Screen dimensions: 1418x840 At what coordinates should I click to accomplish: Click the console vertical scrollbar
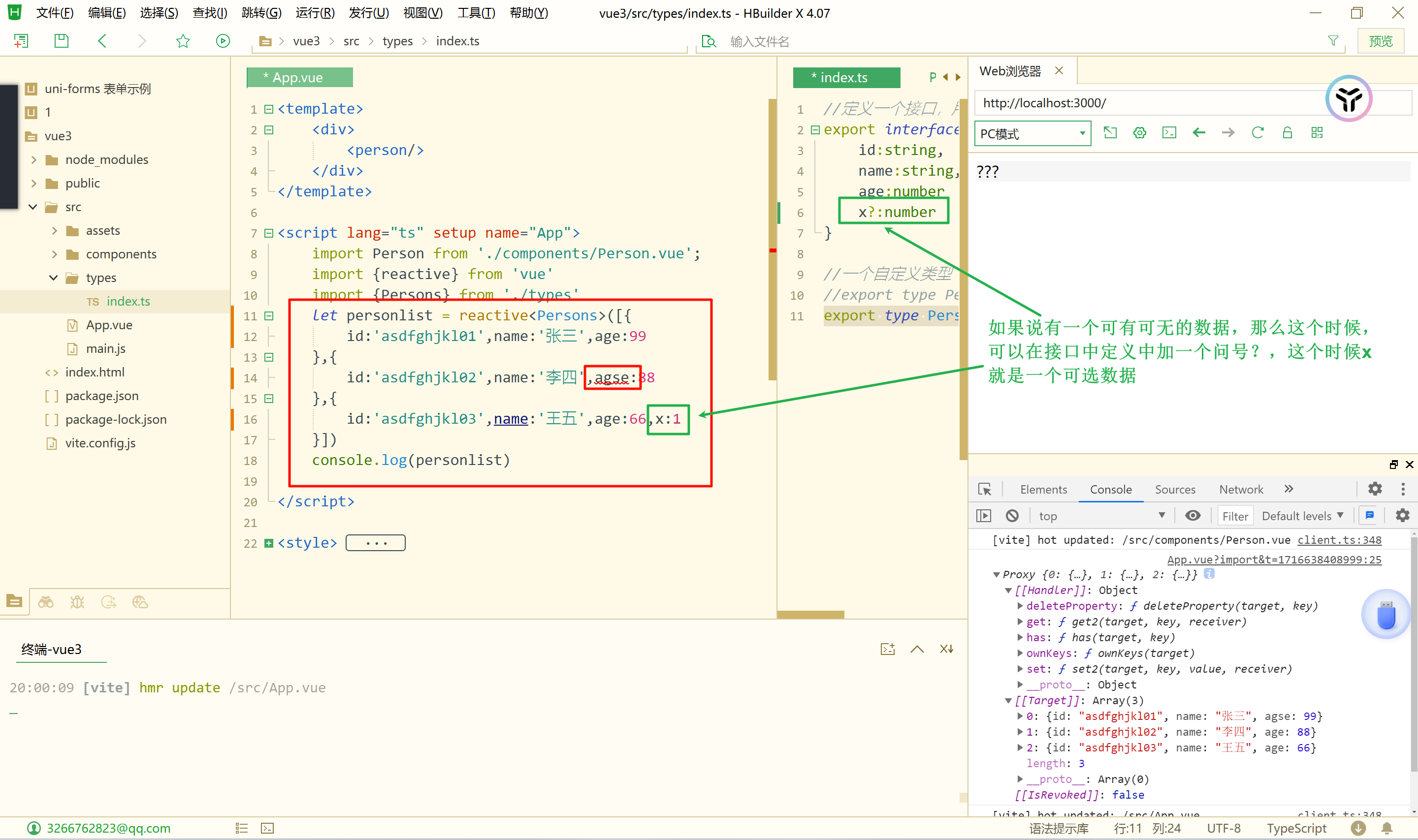coord(1413,651)
